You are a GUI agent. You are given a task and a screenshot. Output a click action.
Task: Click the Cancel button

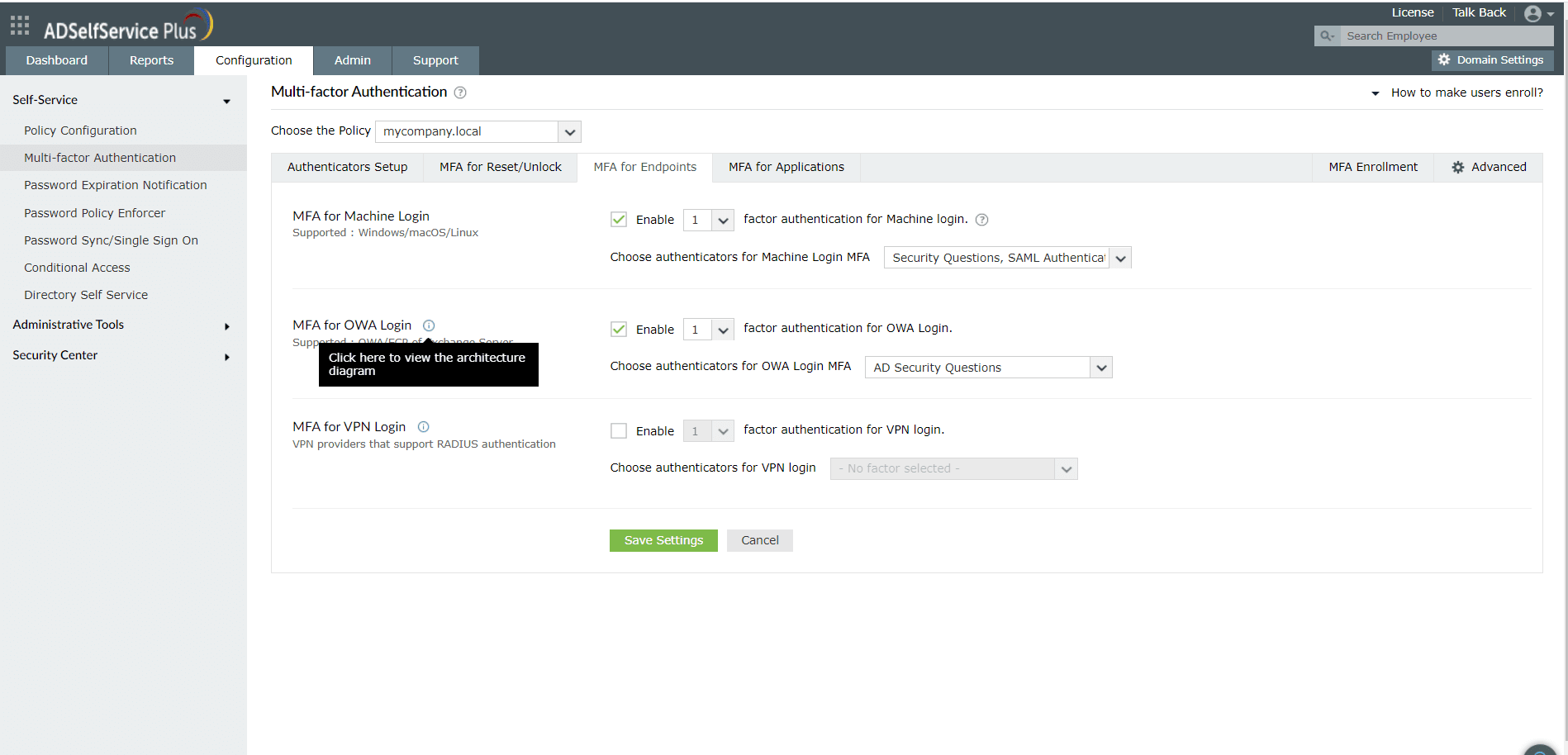(x=759, y=540)
